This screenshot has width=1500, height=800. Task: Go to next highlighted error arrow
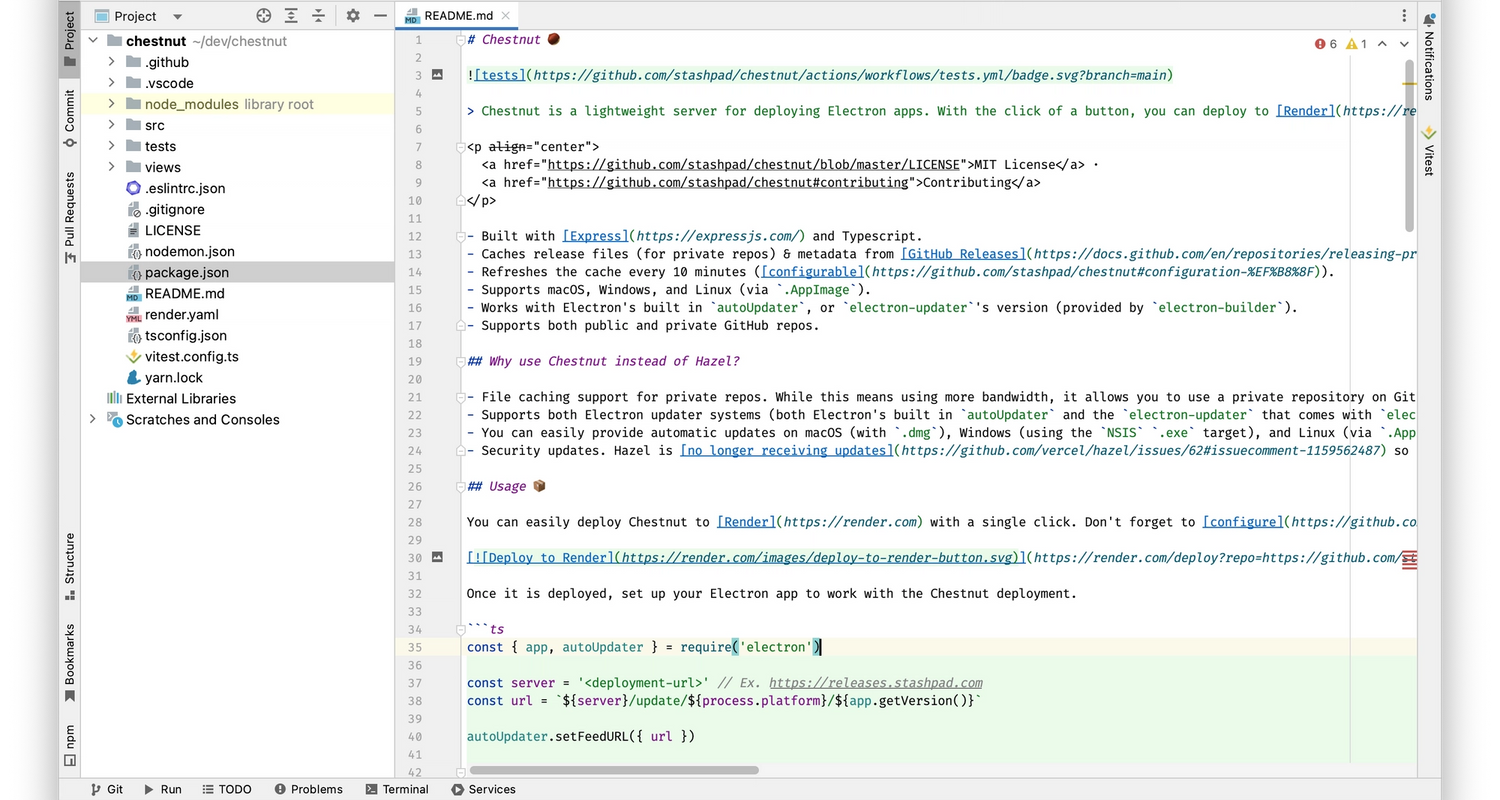(x=1404, y=44)
